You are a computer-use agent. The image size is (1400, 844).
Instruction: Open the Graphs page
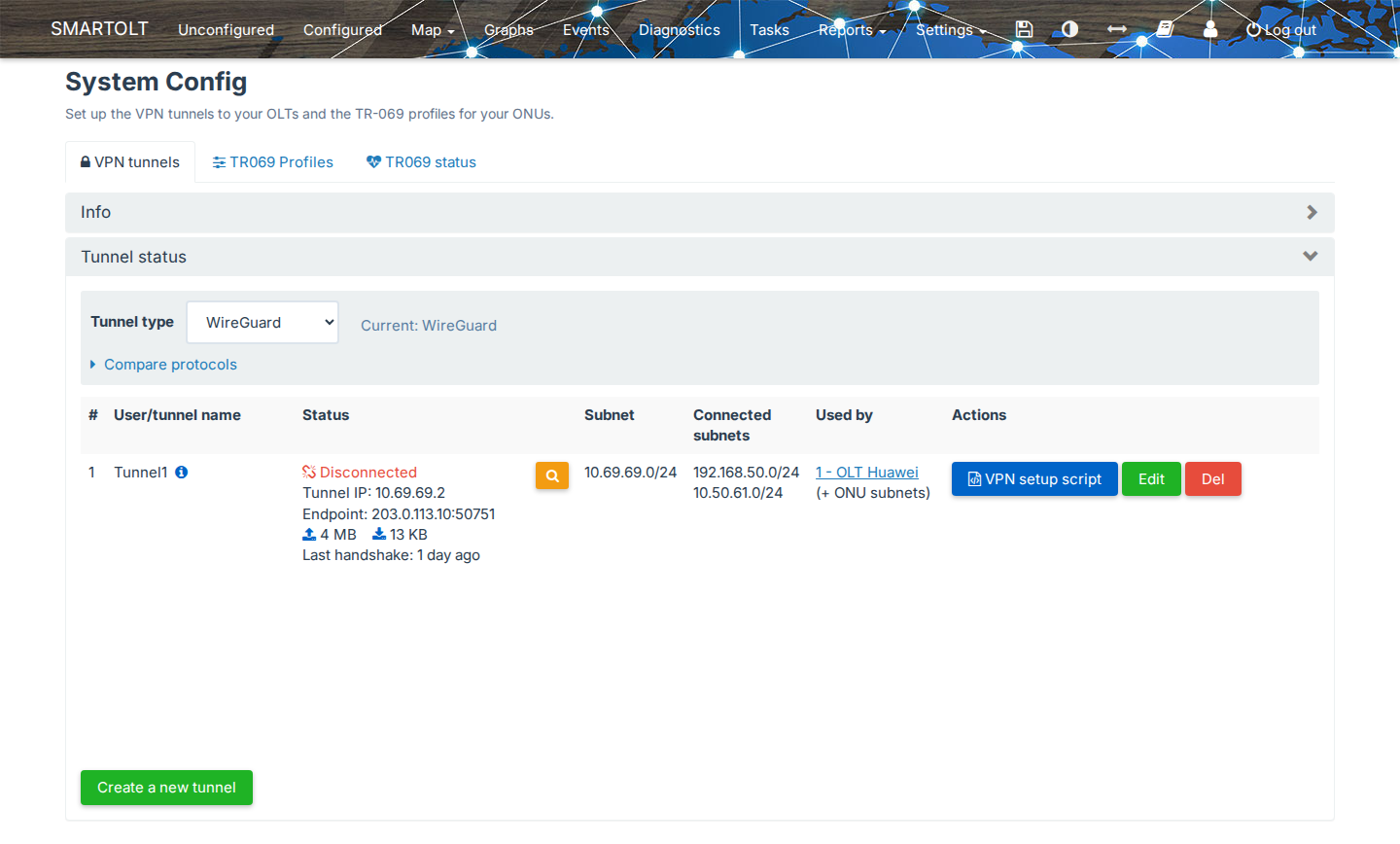pyautogui.click(x=508, y=30)
